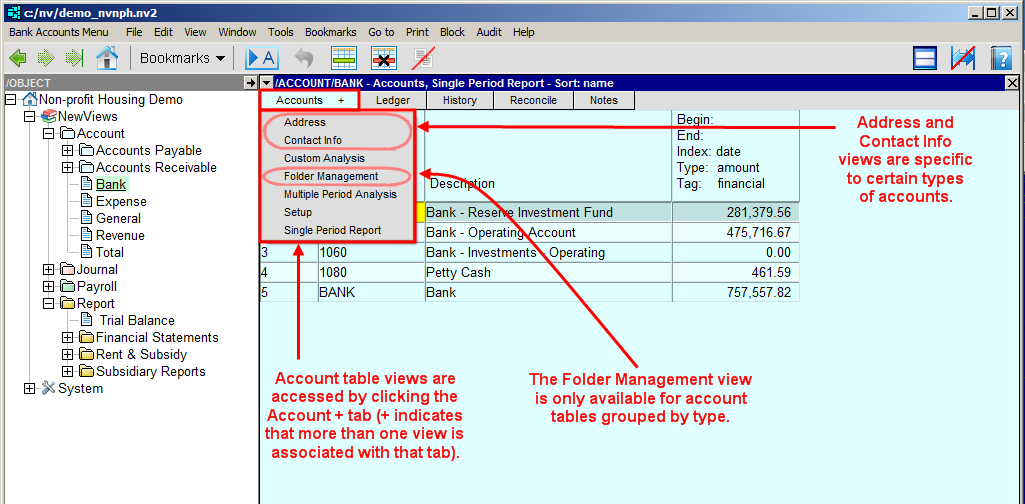Click the green back arrow icon

point(18,58)
